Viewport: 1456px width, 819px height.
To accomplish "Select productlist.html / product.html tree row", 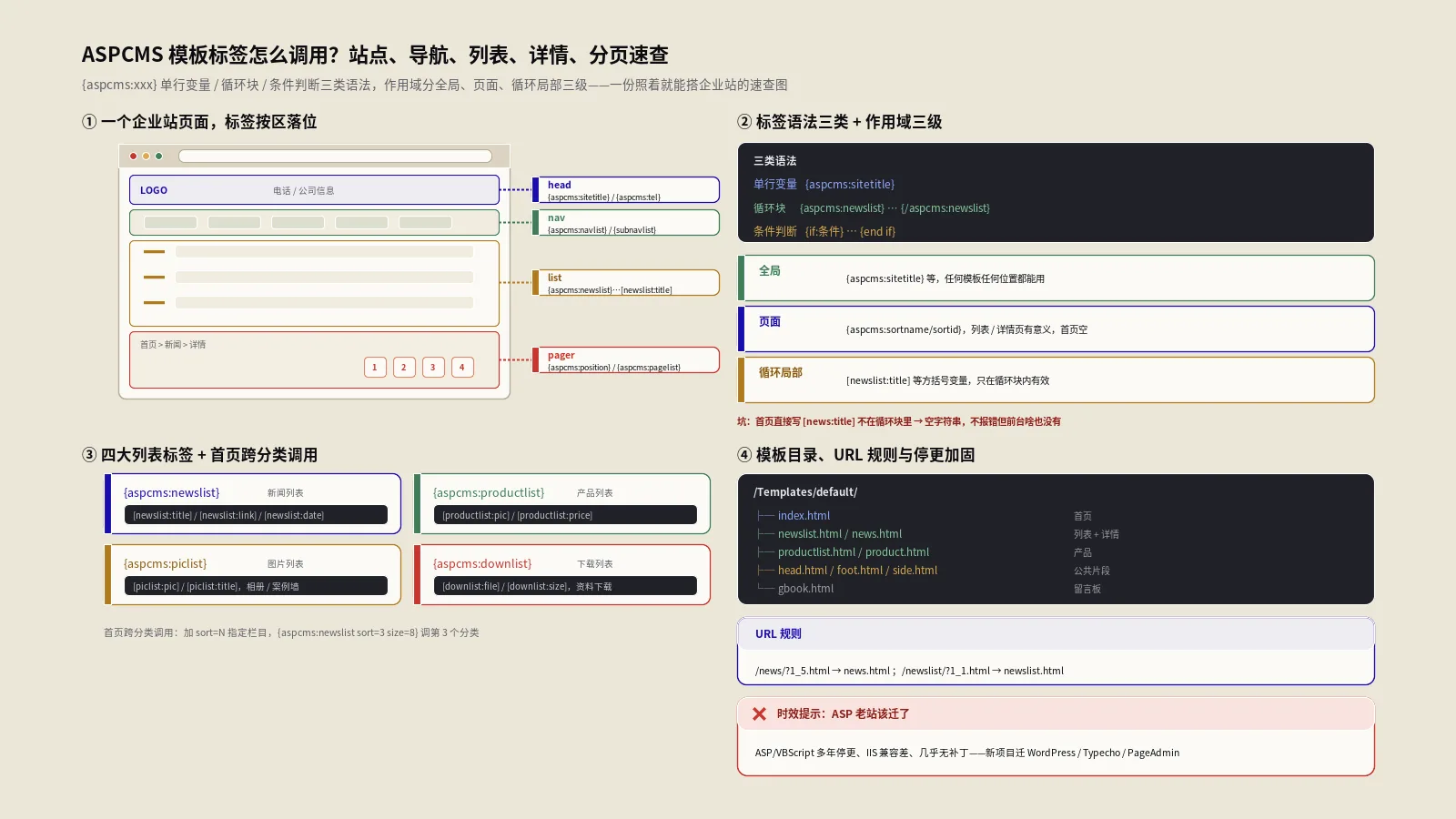I will (x=854, y=552).
